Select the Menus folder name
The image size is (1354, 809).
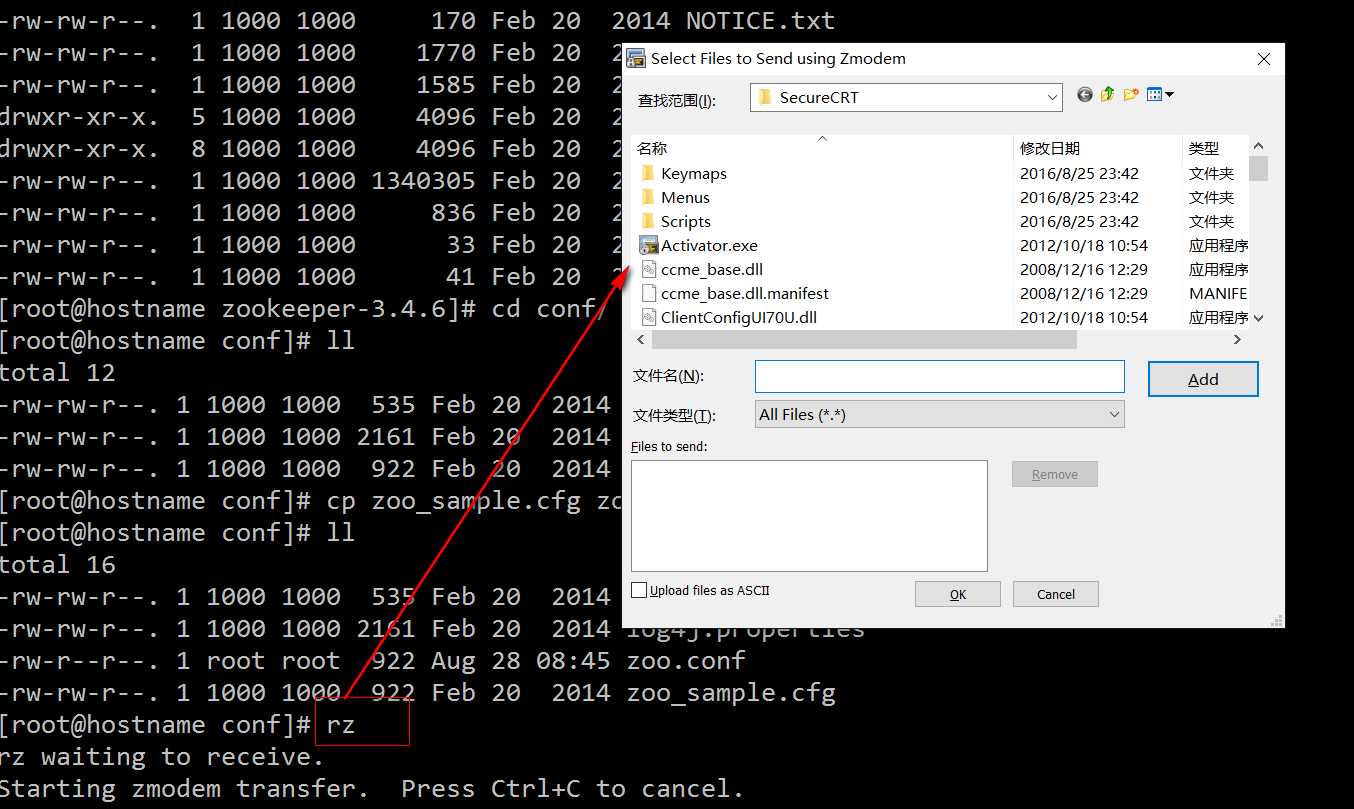tap(685, 198)
